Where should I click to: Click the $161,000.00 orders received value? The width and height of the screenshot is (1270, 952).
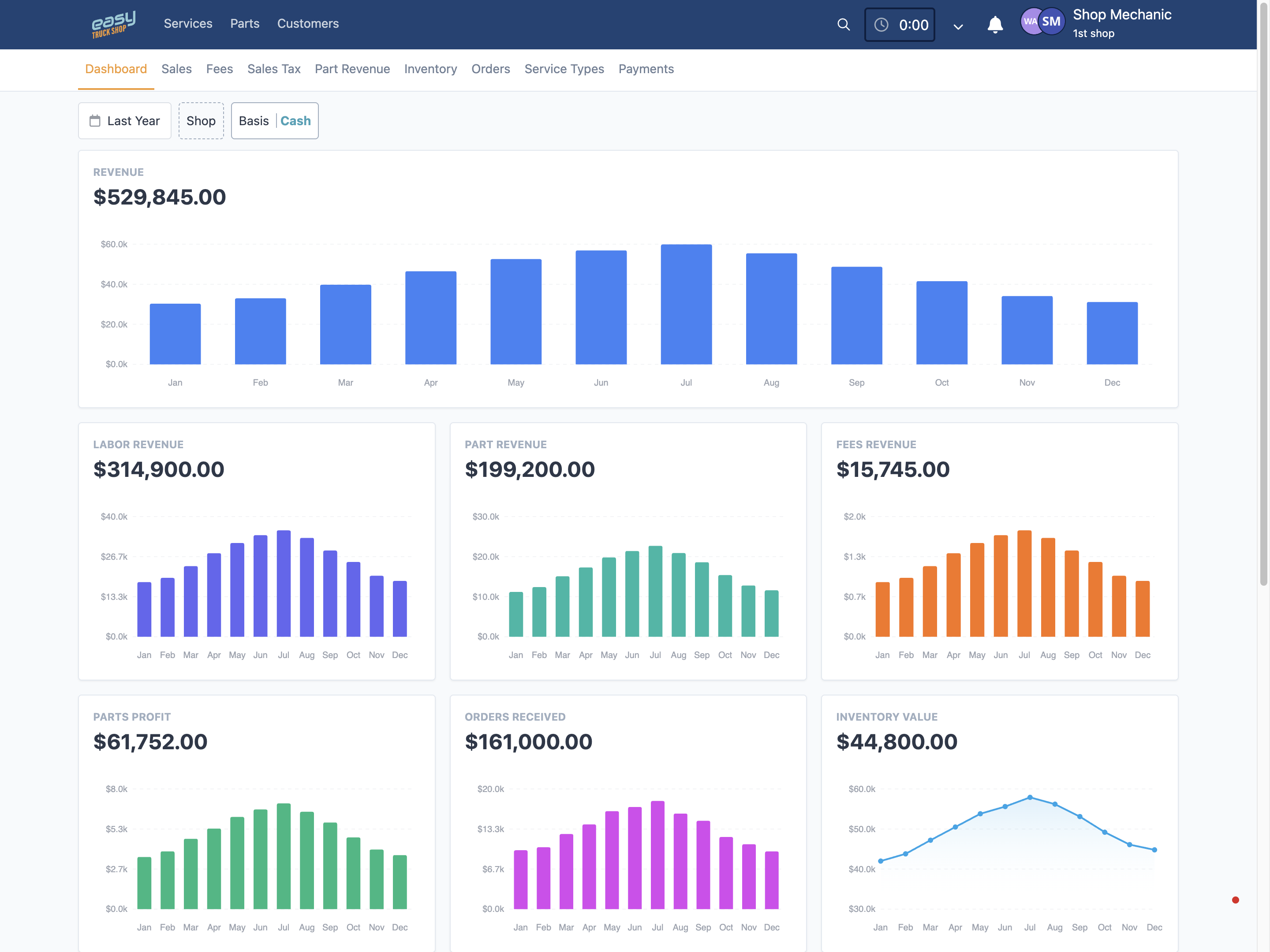528,741
